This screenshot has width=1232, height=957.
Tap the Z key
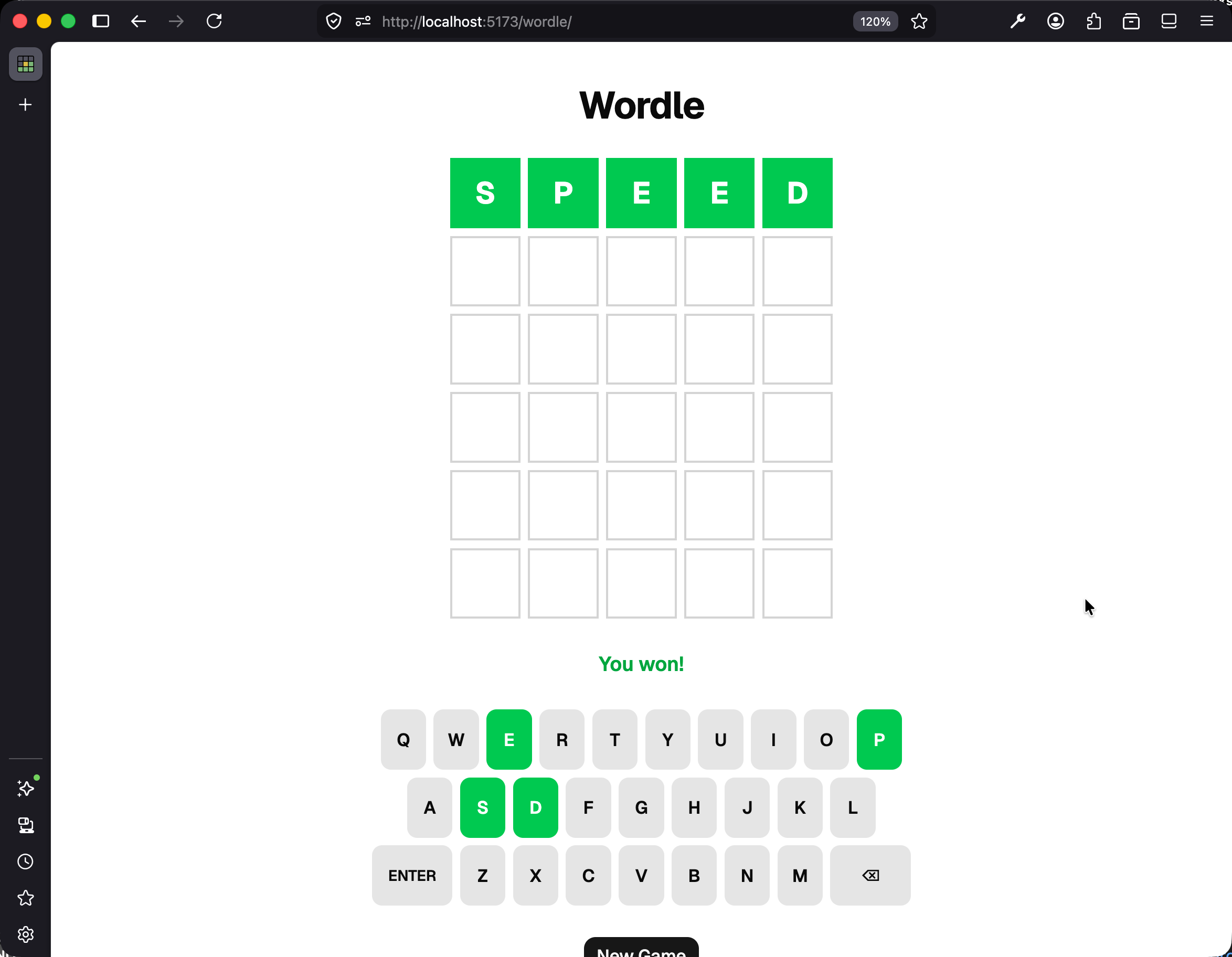coord(483,875)
